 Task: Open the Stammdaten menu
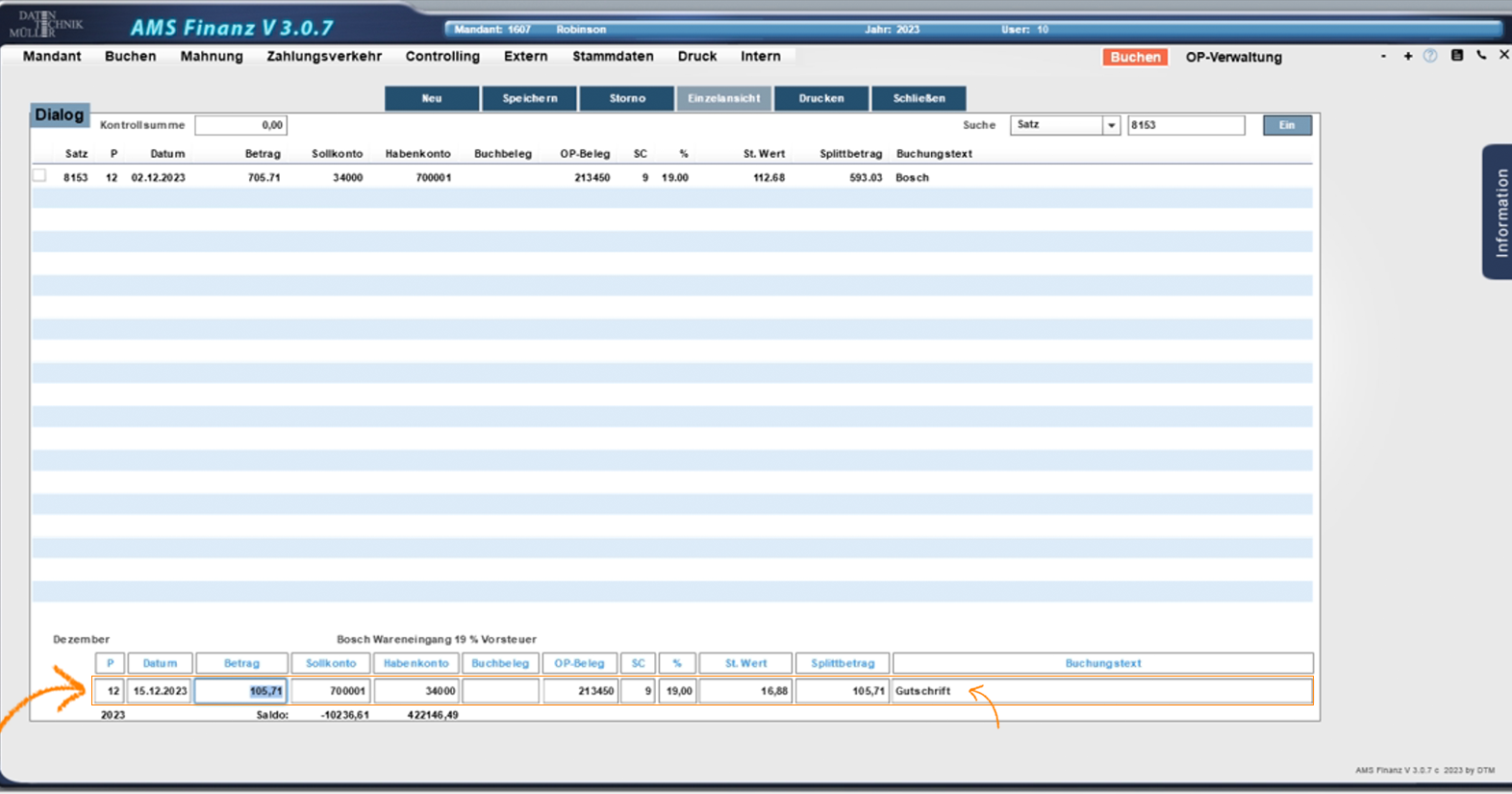point(613,57)
